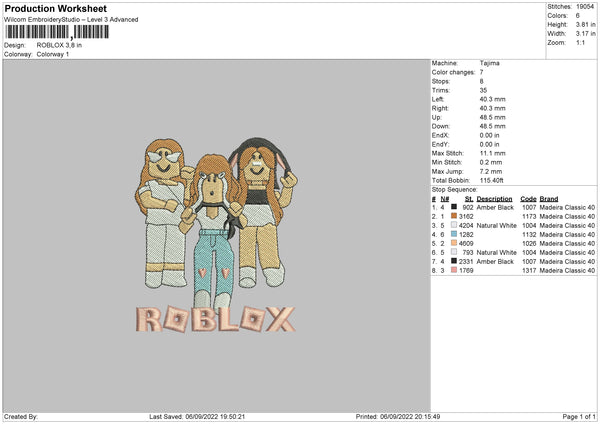Click the blue swatch in stop row 4

coord(454,234)
